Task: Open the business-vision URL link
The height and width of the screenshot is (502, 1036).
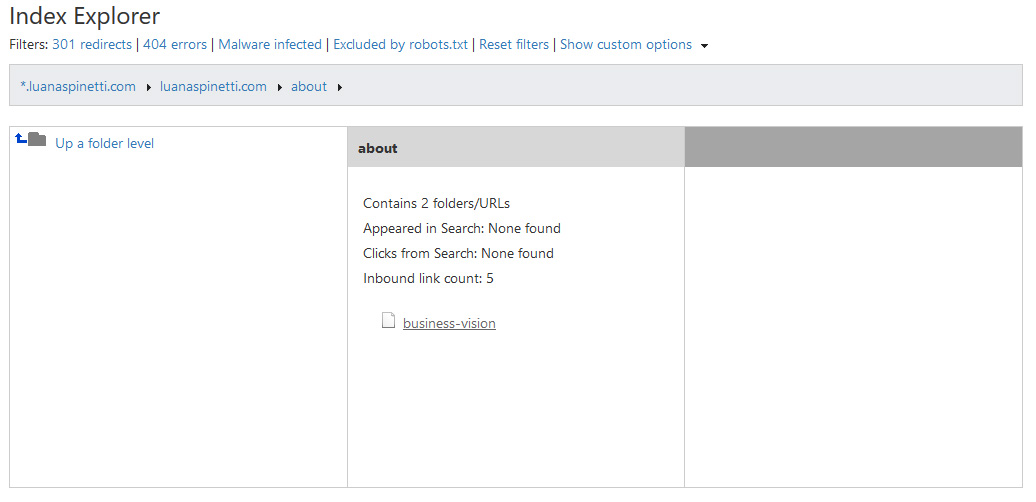Action: (449, 323)
